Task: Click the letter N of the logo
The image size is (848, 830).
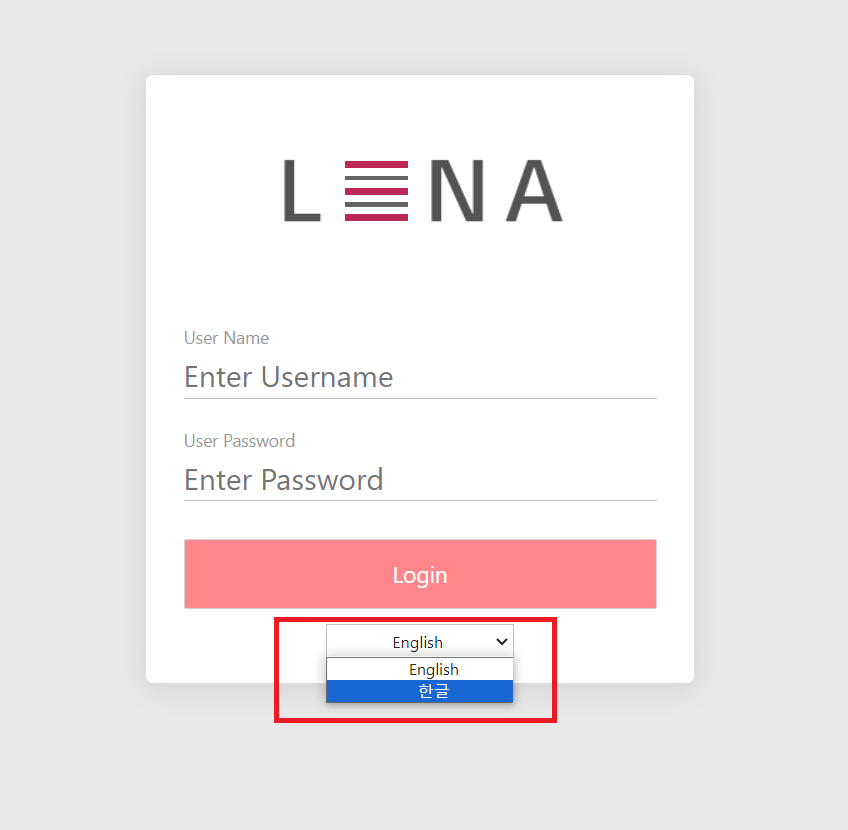Action: point(458,190)
